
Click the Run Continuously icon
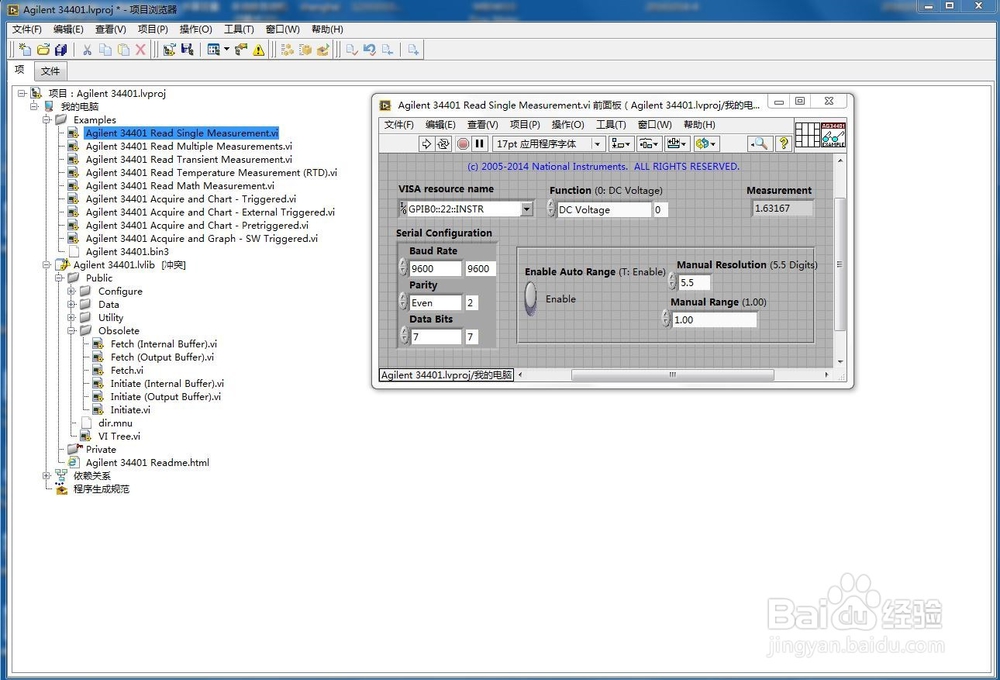(443, 144)
